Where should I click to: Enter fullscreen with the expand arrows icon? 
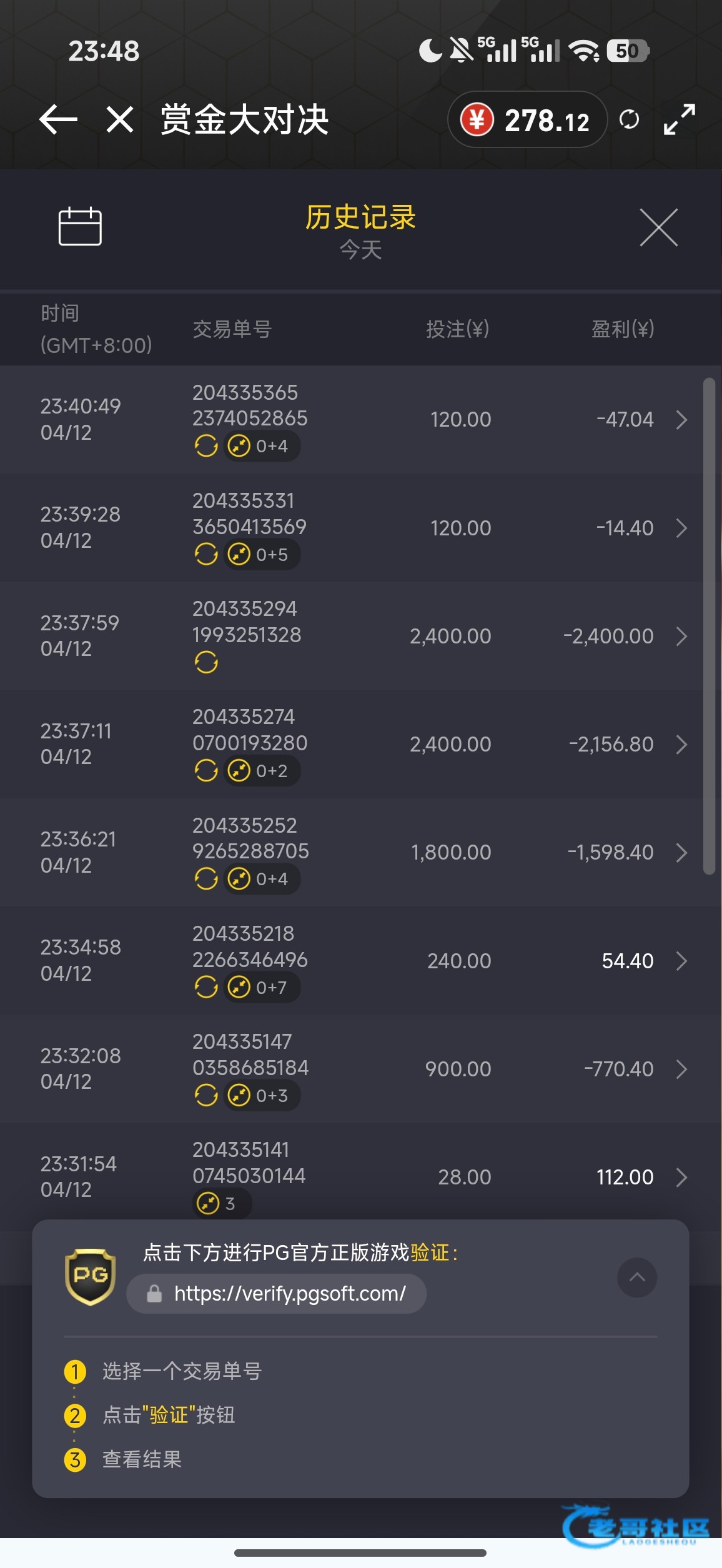click(679, 119)
